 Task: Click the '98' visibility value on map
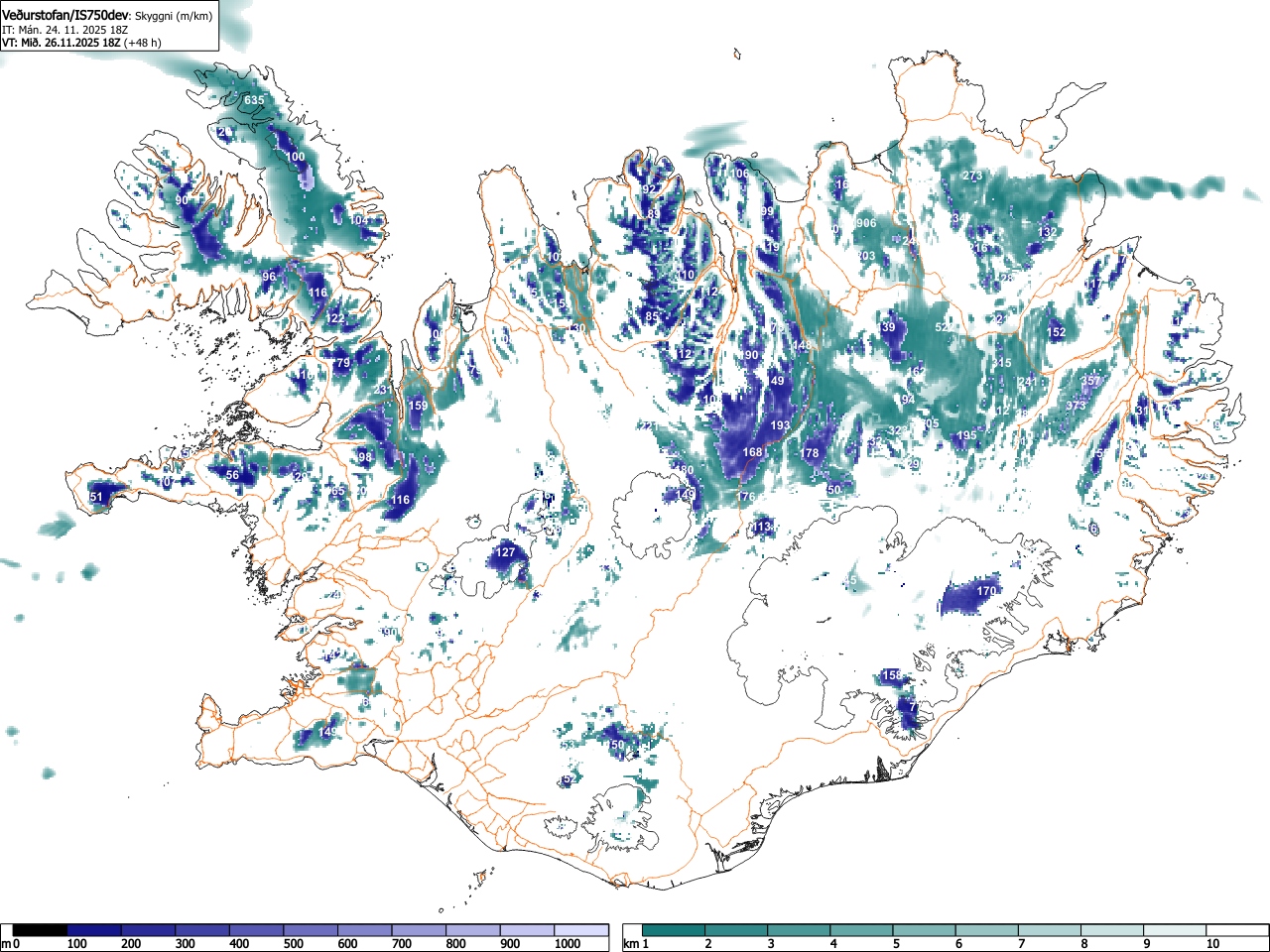pyautogui.click(x=364, y=457)
